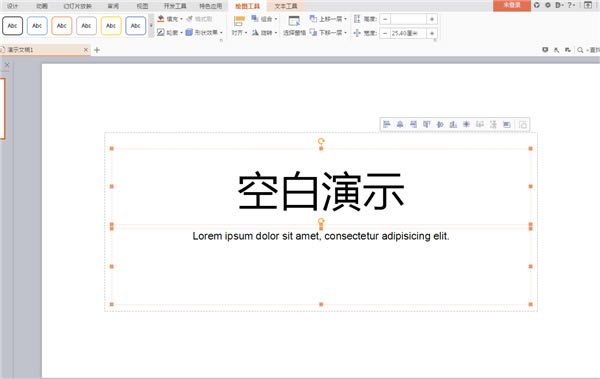Viewport: 600px width, 379px height.
Task: Increase the shape height with plus button
Action: (x=432, y=19)
